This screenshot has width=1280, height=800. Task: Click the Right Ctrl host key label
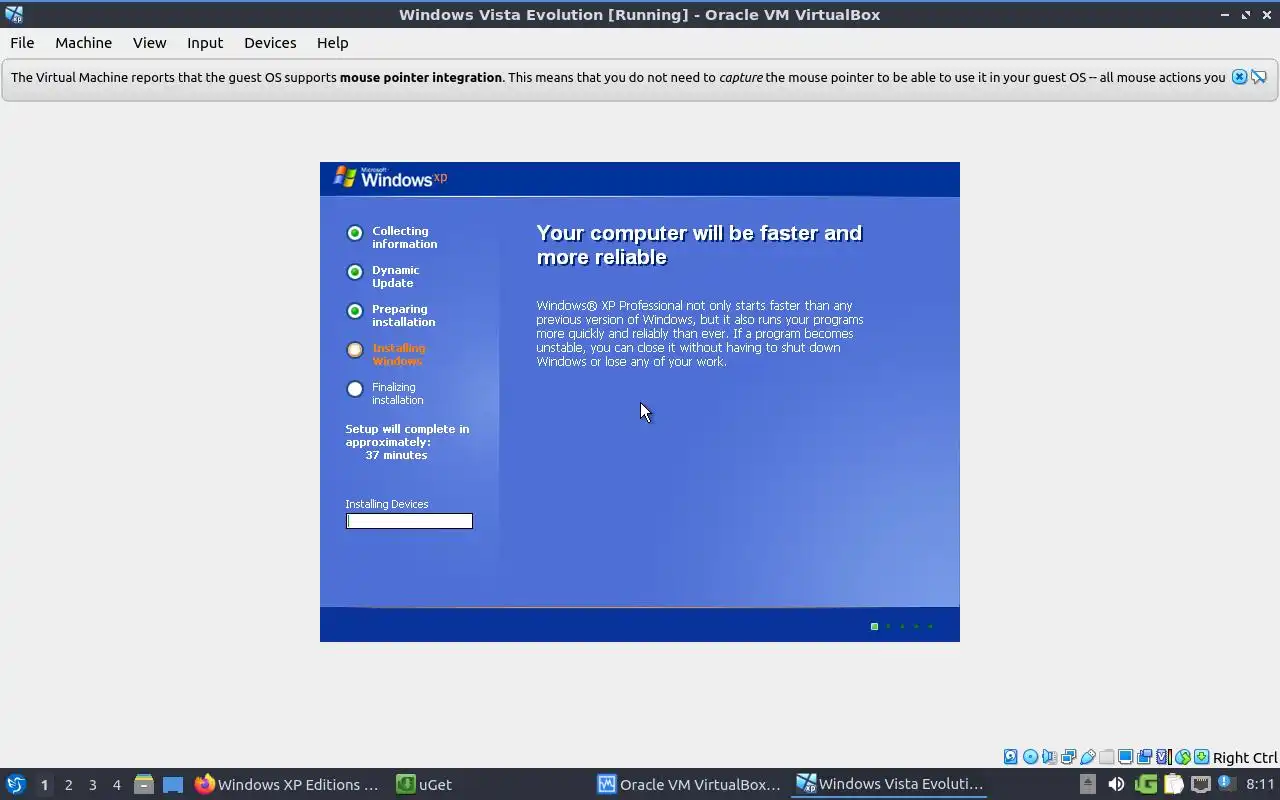[x=1245, y=757]
